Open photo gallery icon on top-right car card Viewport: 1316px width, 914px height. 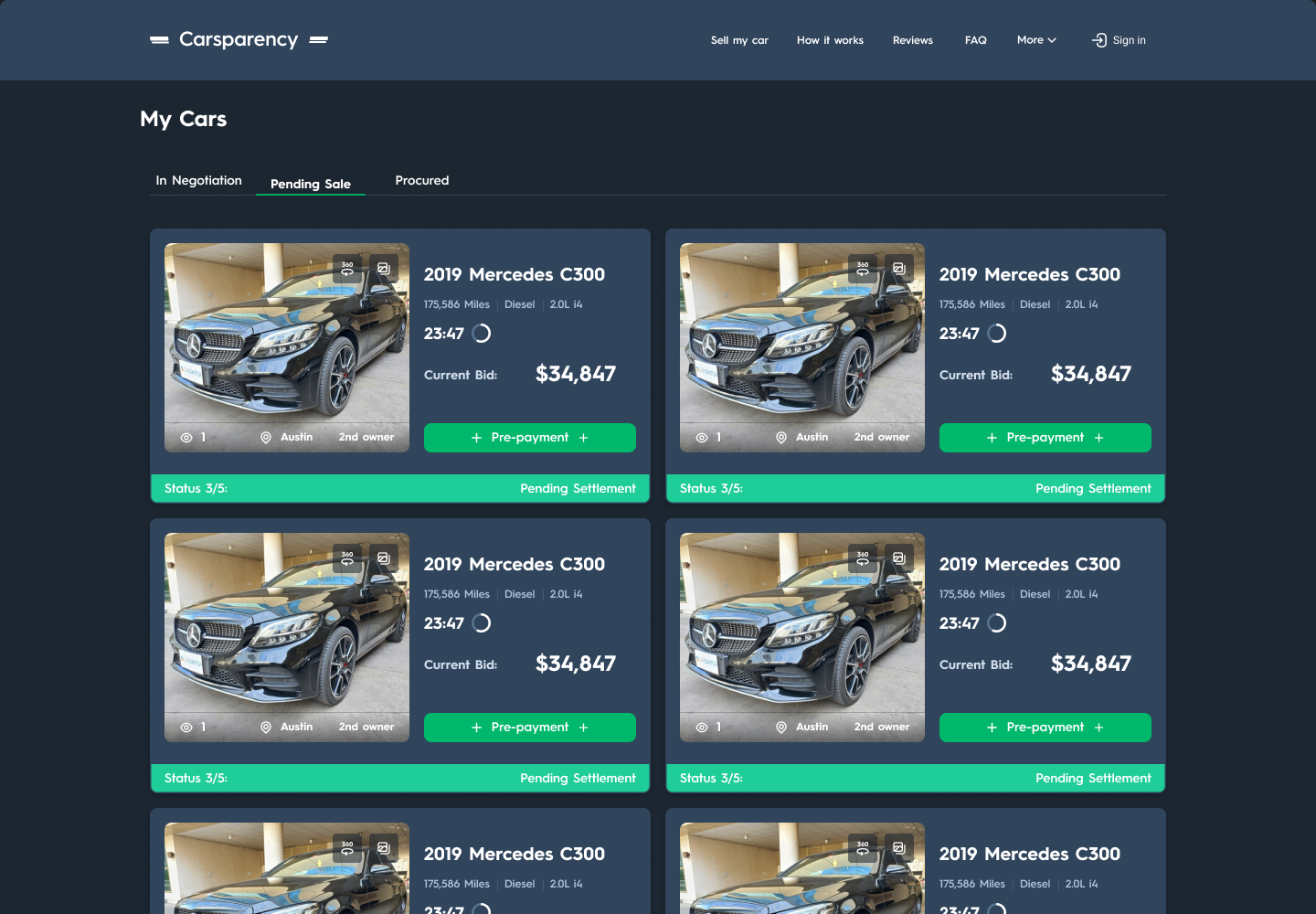tap(899, 269)
